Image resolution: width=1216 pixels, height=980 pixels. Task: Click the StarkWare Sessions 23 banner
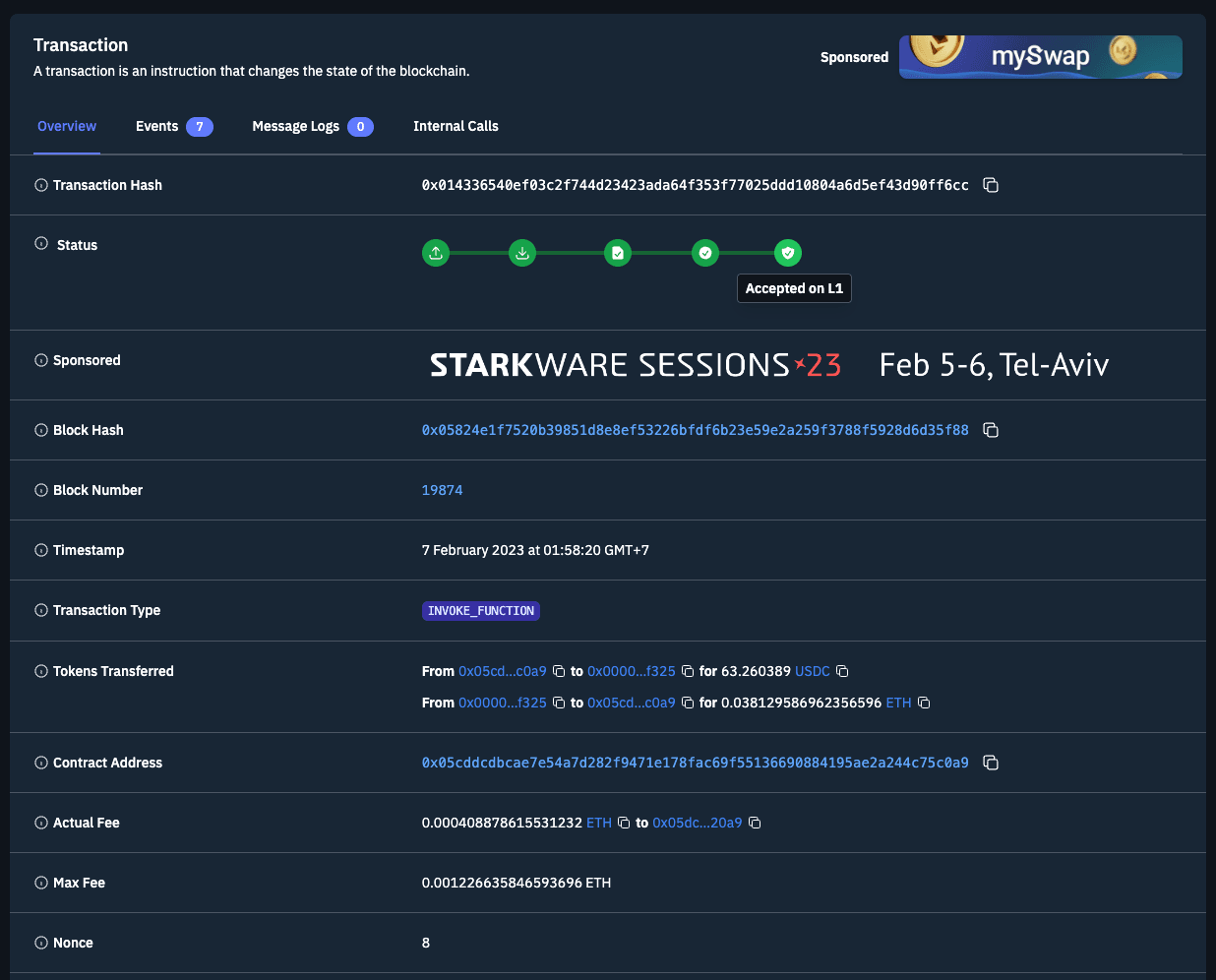coord(769,365)
